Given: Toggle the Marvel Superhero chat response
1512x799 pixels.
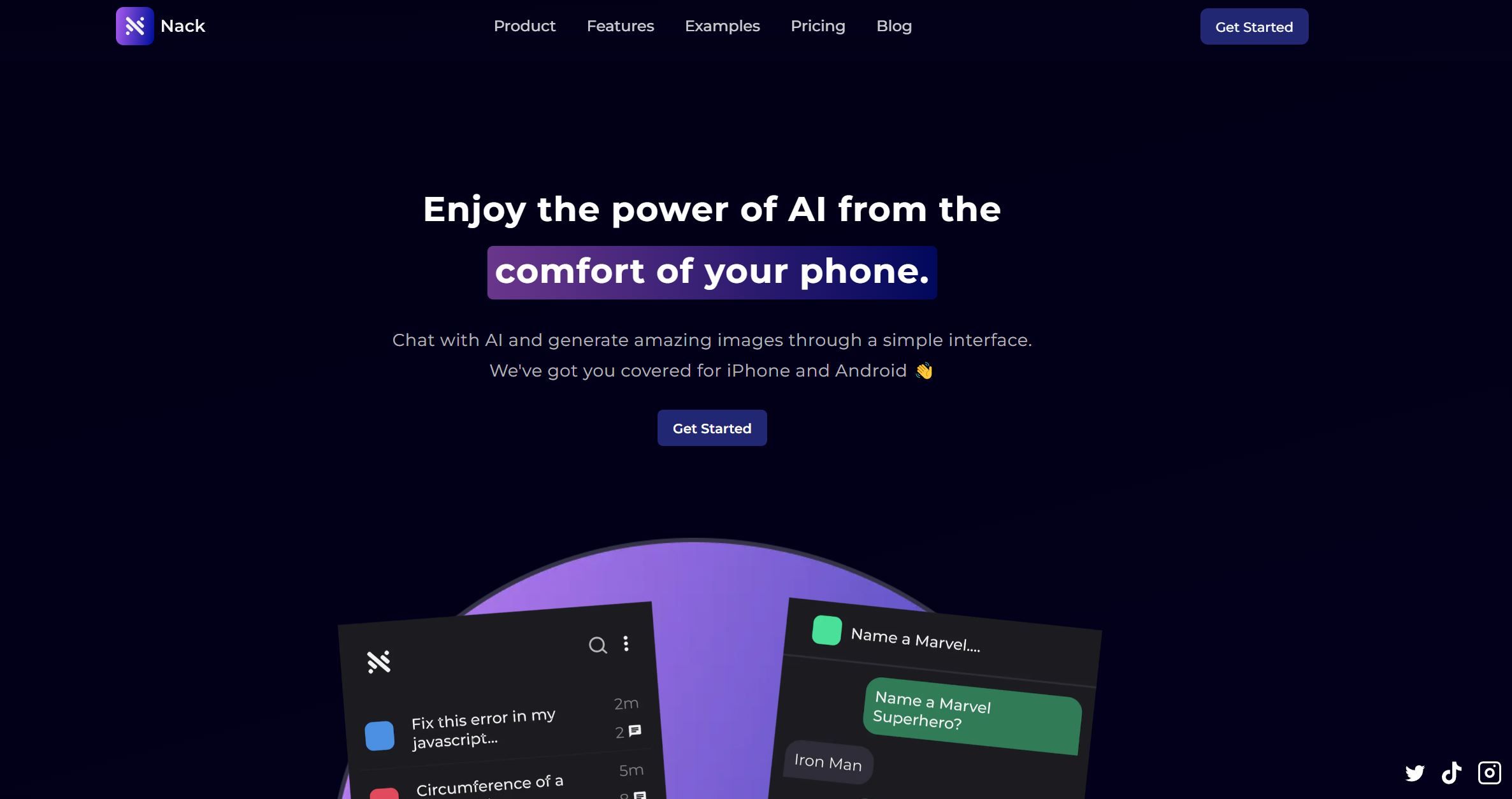Looking at the screenshot, I should (x=828, y=762).
